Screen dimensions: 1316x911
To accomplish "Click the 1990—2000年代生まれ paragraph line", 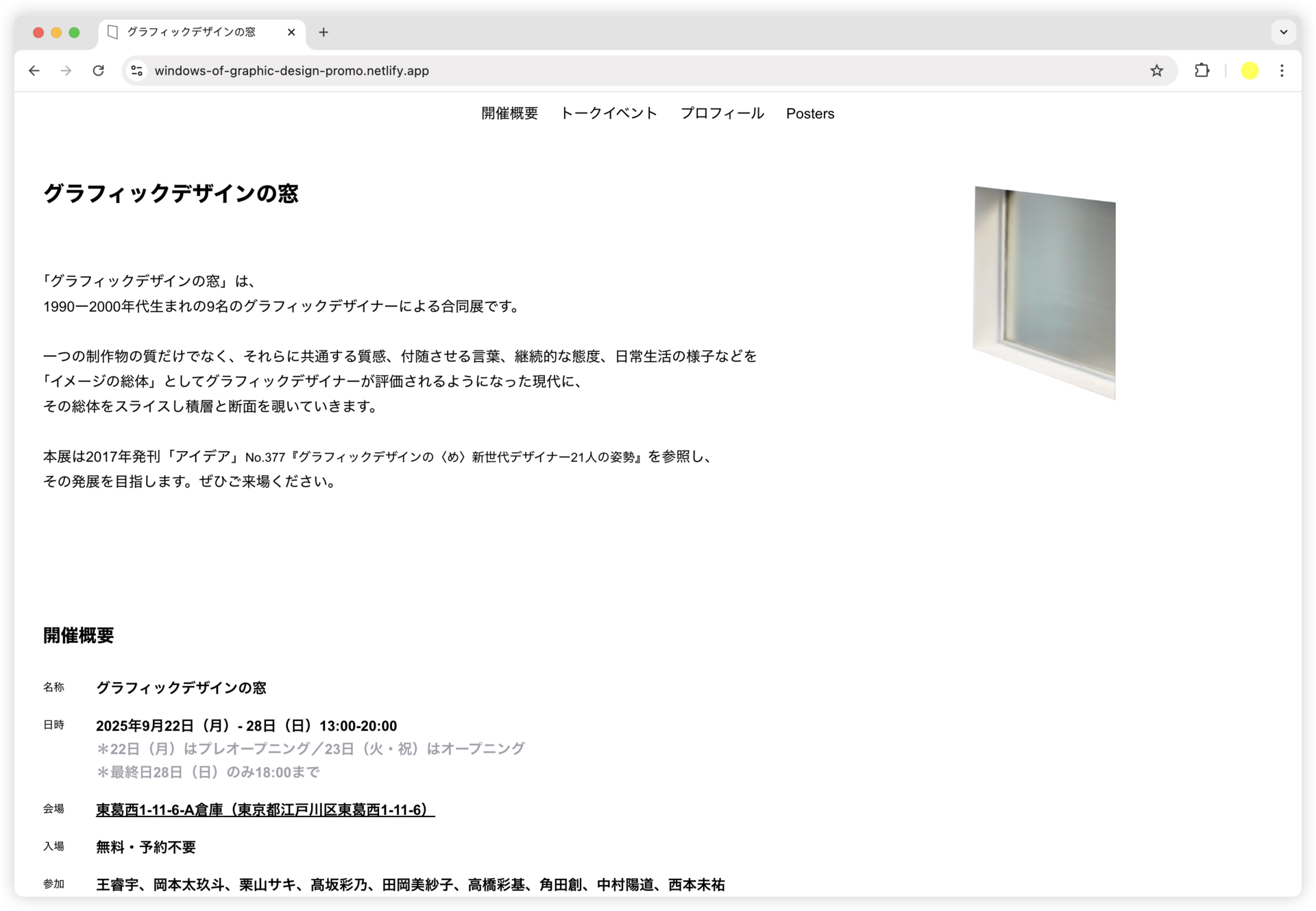I will [x=282, y=306].
